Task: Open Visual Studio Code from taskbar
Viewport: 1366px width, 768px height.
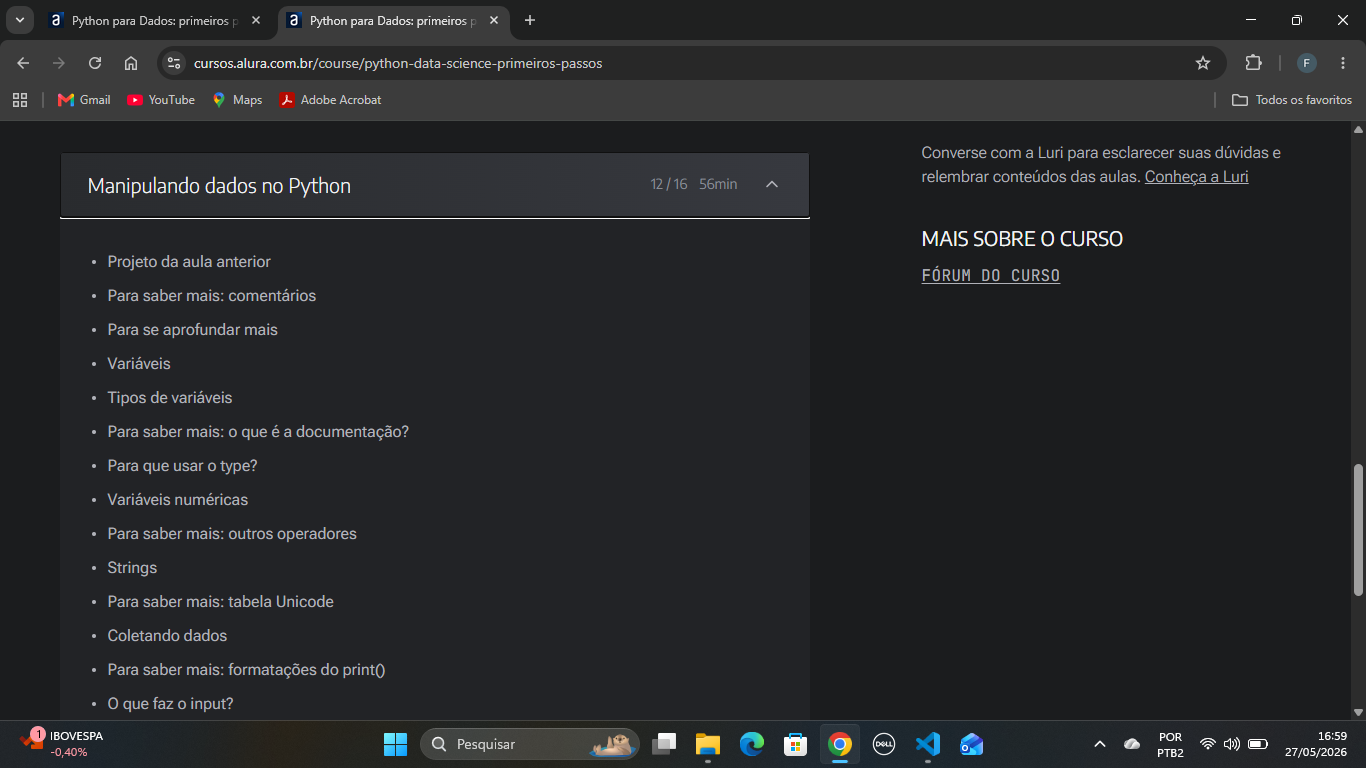Action: (x=928, y=744)
